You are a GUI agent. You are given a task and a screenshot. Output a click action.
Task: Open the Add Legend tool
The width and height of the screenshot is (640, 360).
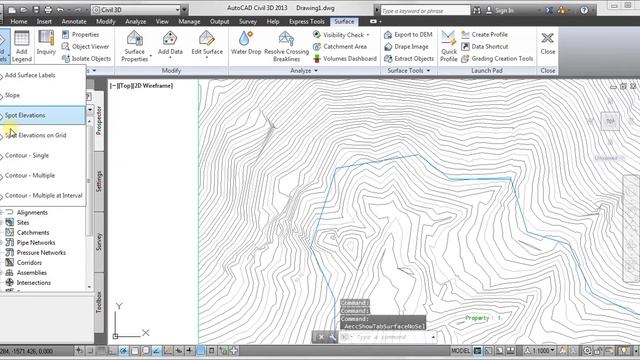click(22, 47)
